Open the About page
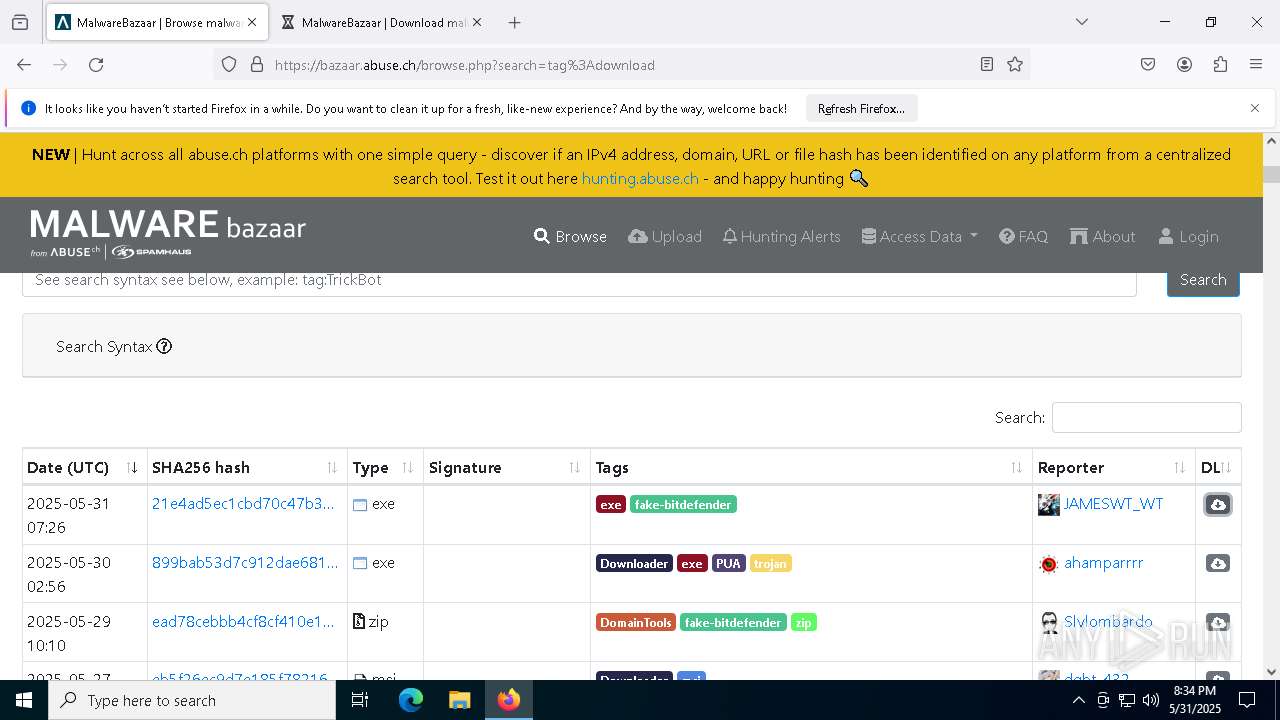 tap(1102, 236)
